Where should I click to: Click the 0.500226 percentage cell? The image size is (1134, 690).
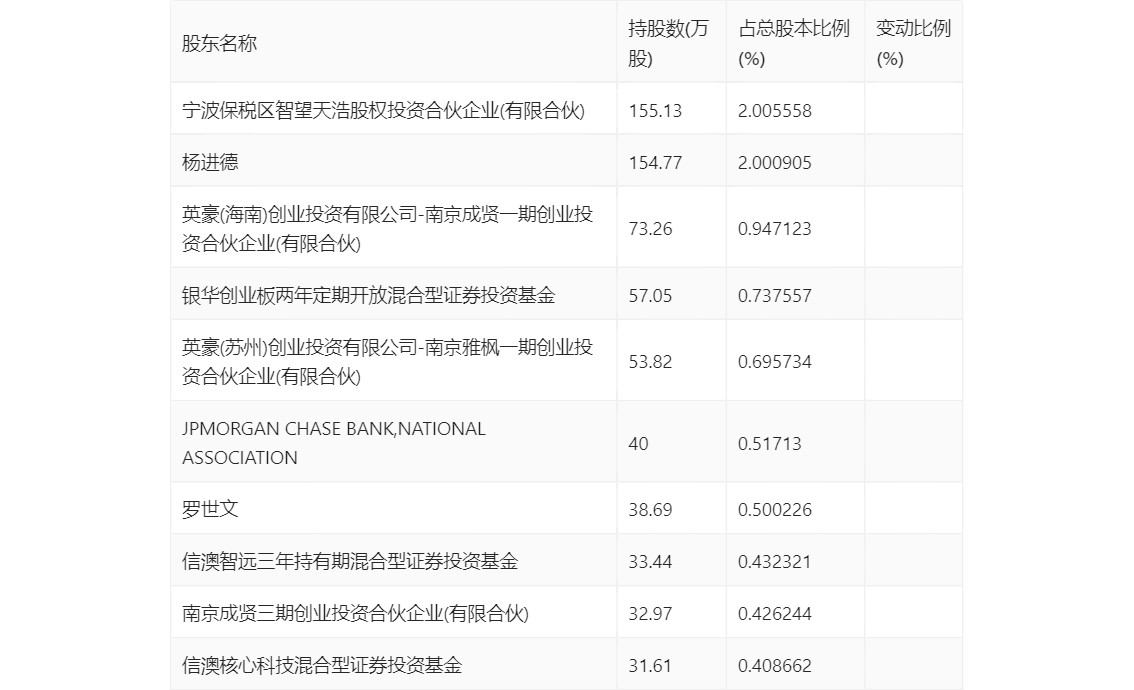[775, 510]
